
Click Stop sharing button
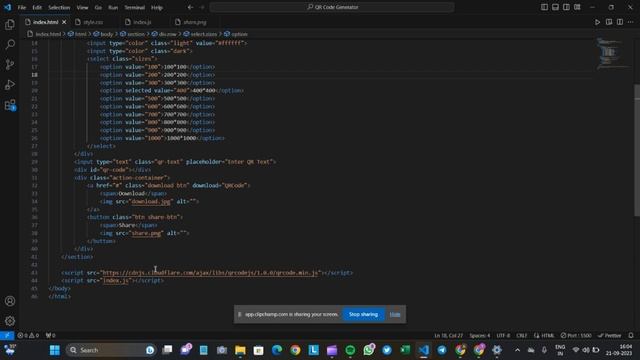click(x=363, y=314)
